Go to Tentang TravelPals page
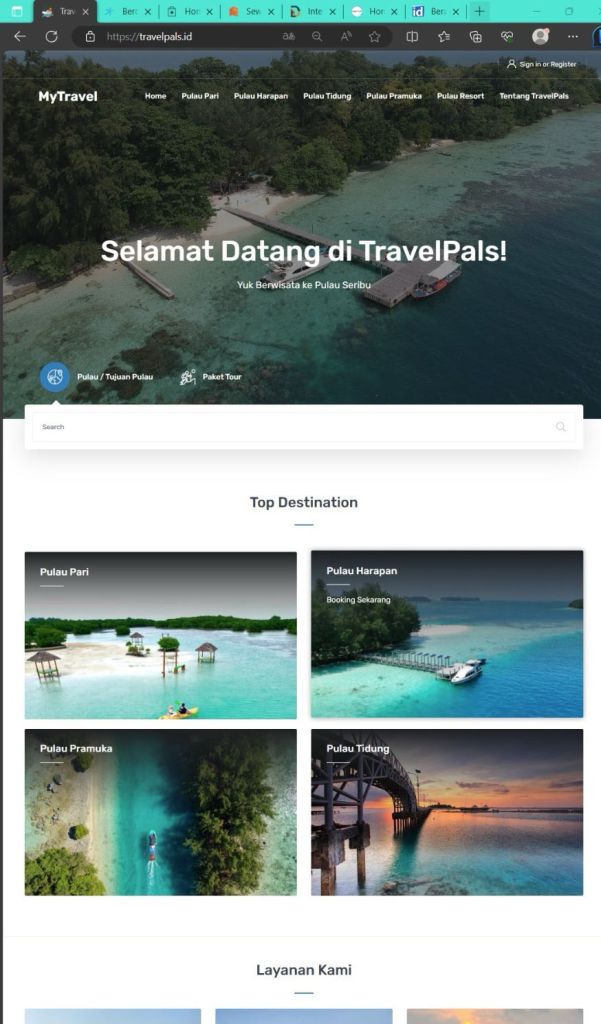Screen dimensions: 601x1024 534,96
